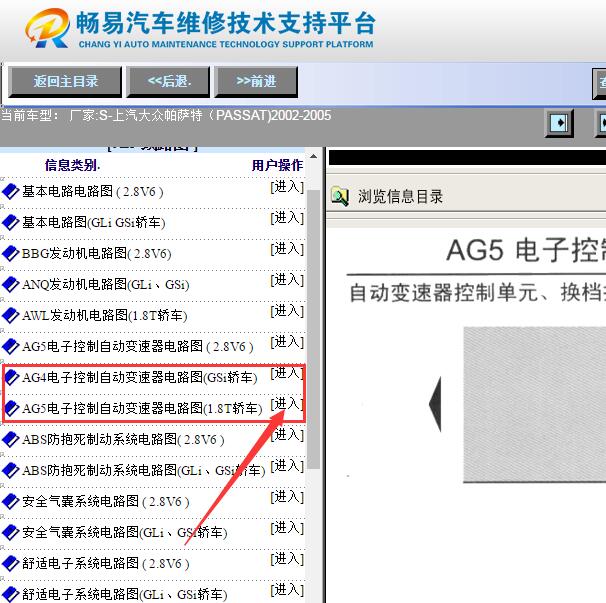Click the book icon for 舒适电子系统电路图 (2.8V6)

pyautogui.click(x=10, y=563)
